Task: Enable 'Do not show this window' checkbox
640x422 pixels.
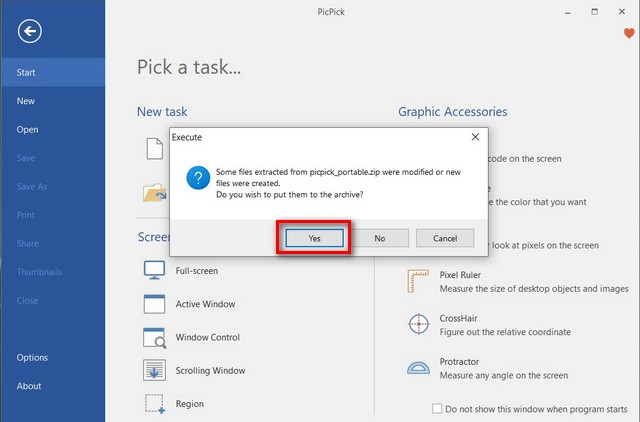Action: 437,408
